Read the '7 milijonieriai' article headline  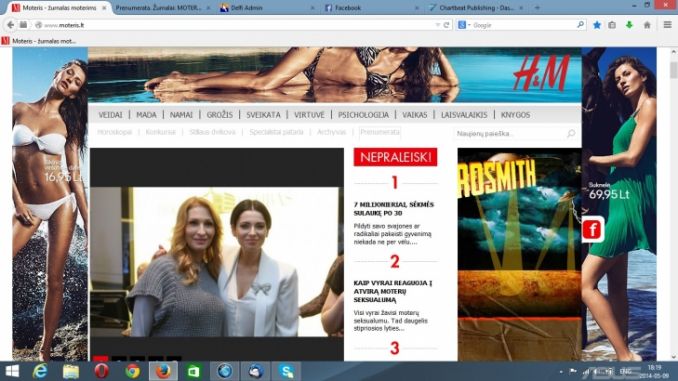point(393,208)
